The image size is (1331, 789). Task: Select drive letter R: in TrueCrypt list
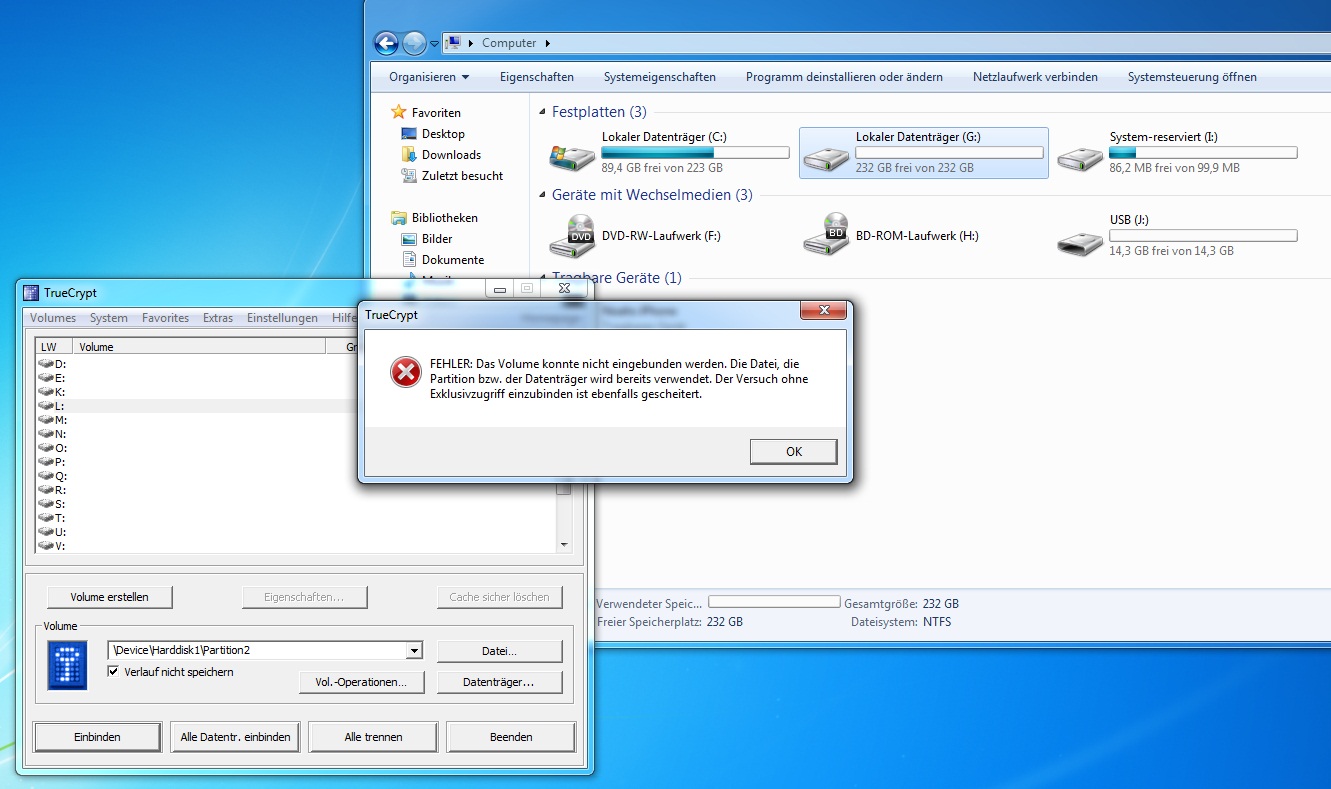52,490
